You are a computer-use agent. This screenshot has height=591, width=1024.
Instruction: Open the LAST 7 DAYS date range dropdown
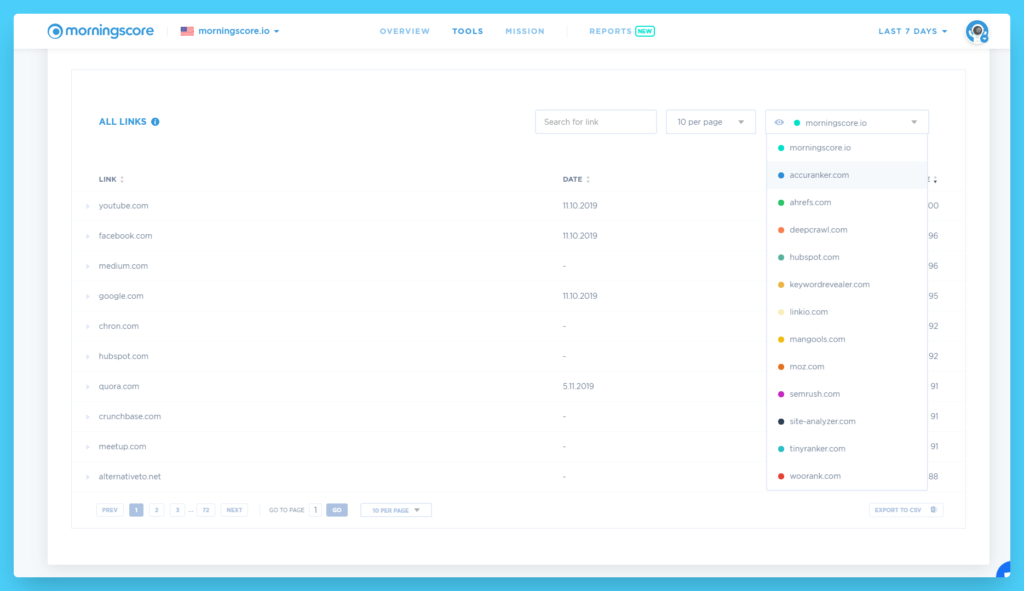pyautogui.click(x=912, y=31)
